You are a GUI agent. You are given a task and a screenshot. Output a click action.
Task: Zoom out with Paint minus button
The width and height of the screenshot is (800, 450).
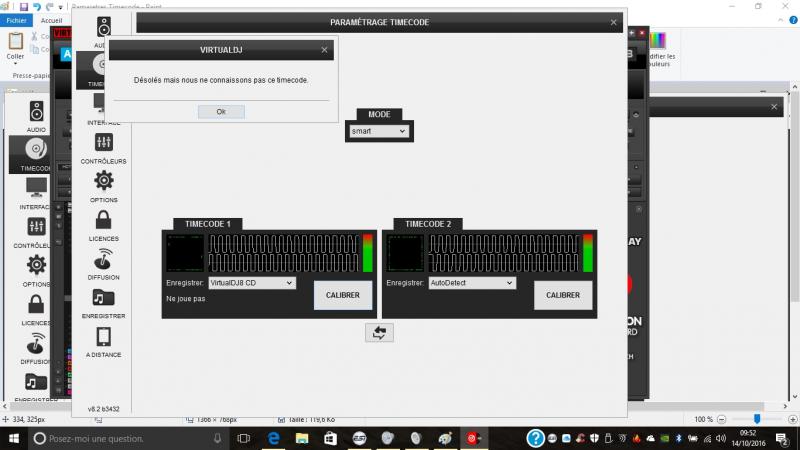tap(721, 419)
